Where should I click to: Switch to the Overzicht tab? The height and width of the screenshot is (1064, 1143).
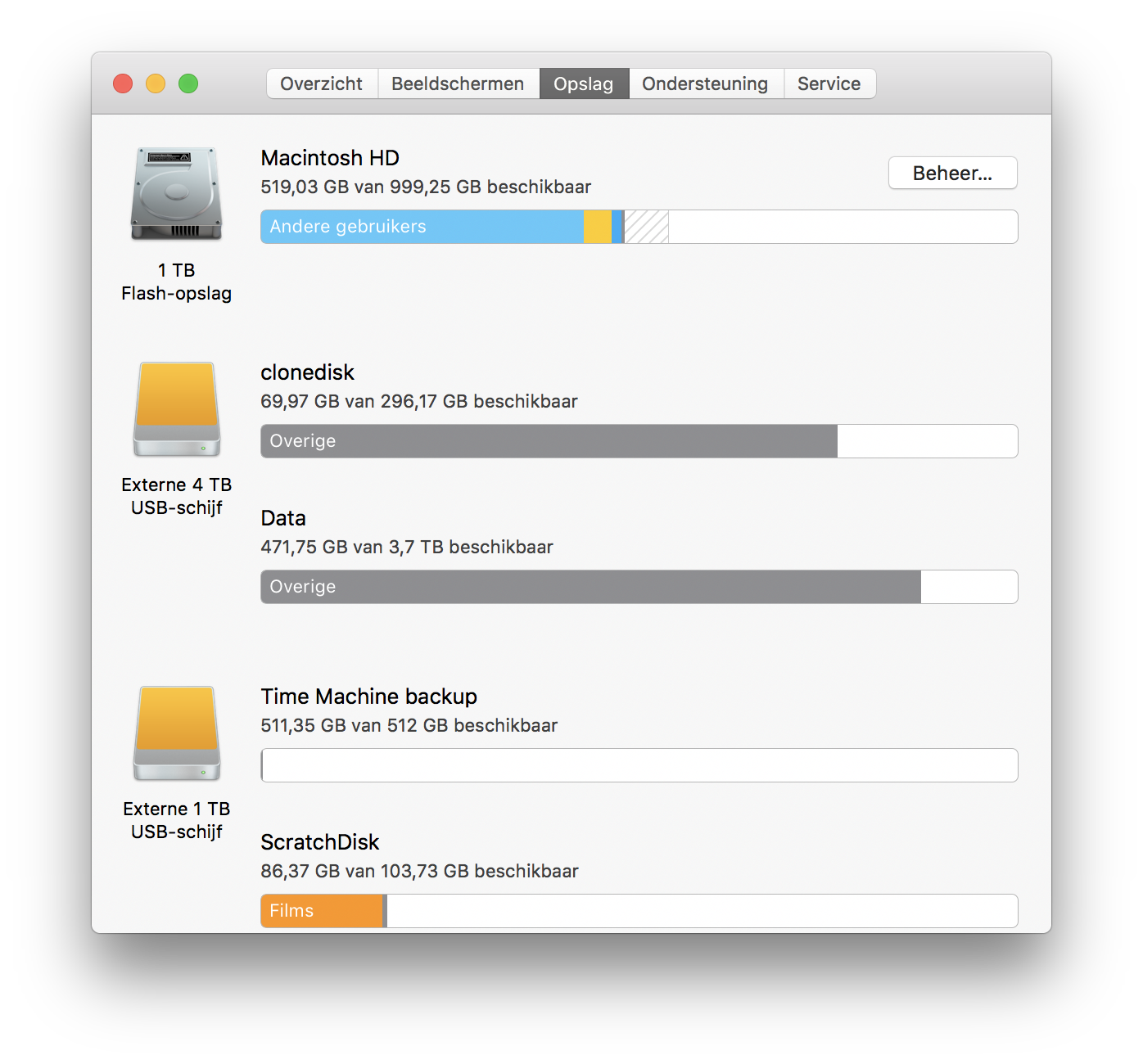(322, 83)
